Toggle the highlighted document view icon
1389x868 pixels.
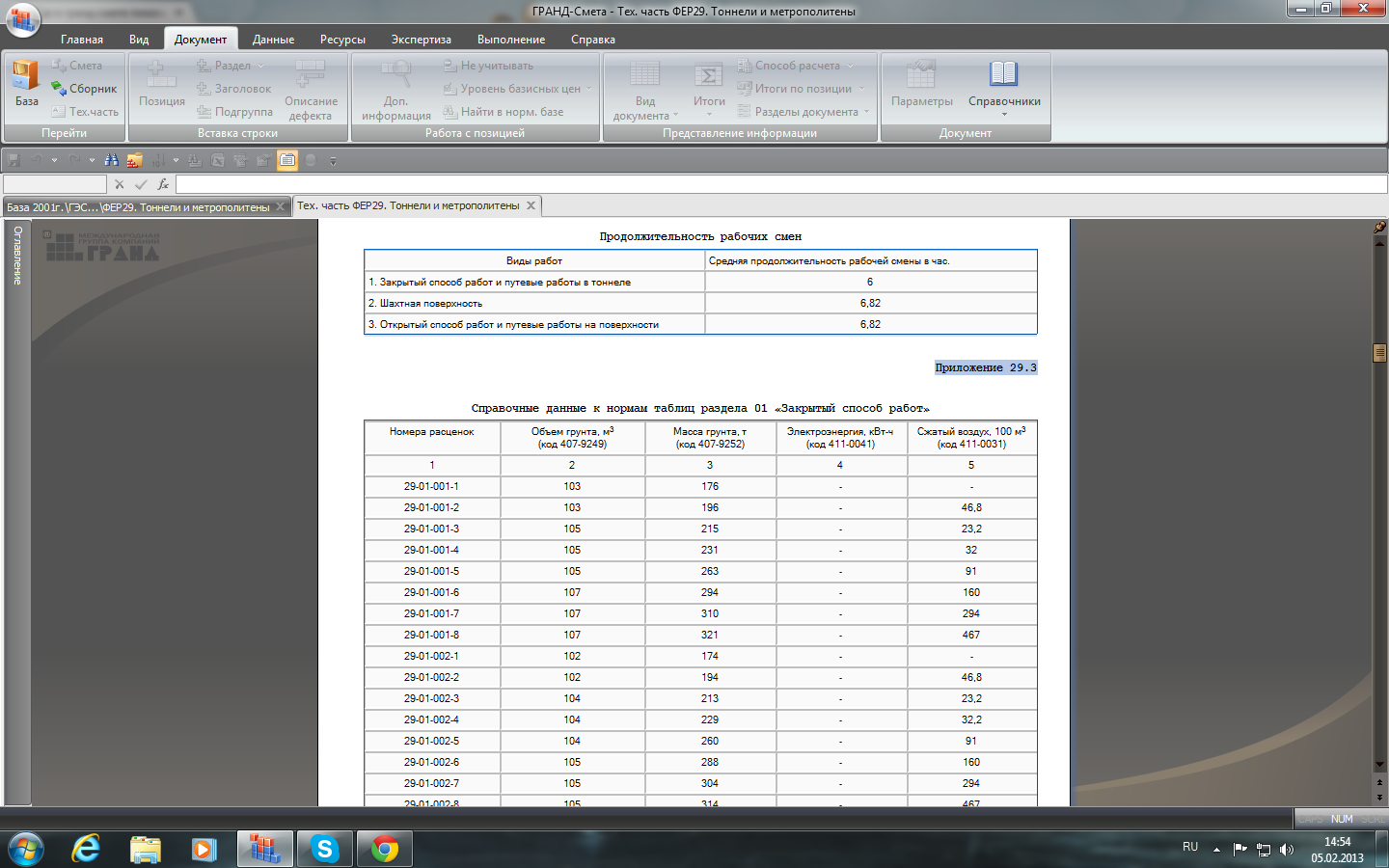point(287,160)
